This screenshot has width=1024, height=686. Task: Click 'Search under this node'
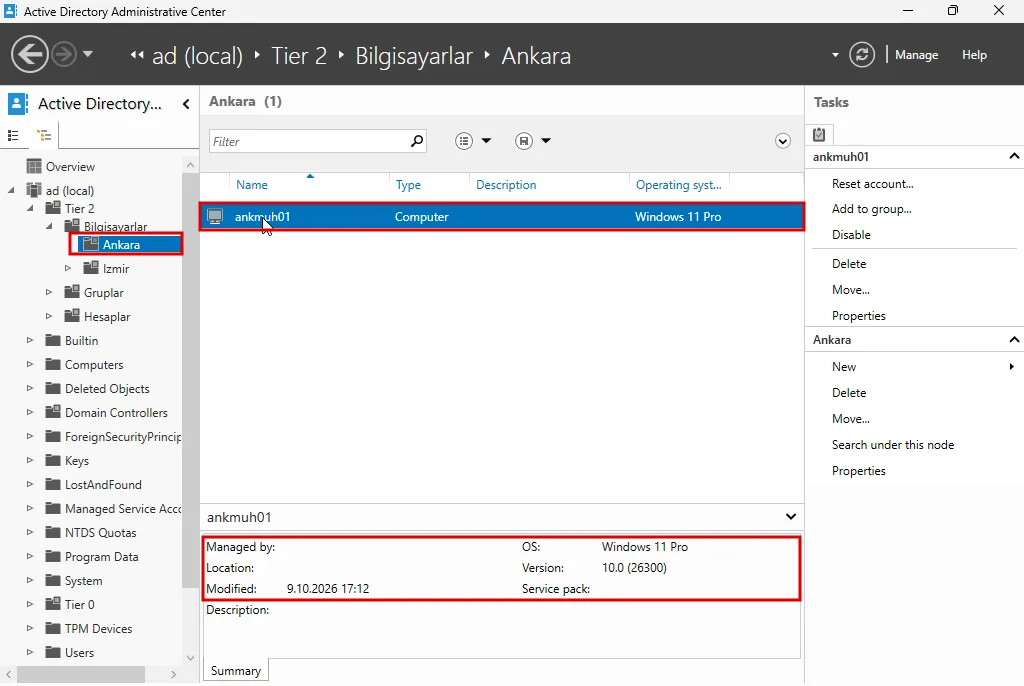coord(893,445)
